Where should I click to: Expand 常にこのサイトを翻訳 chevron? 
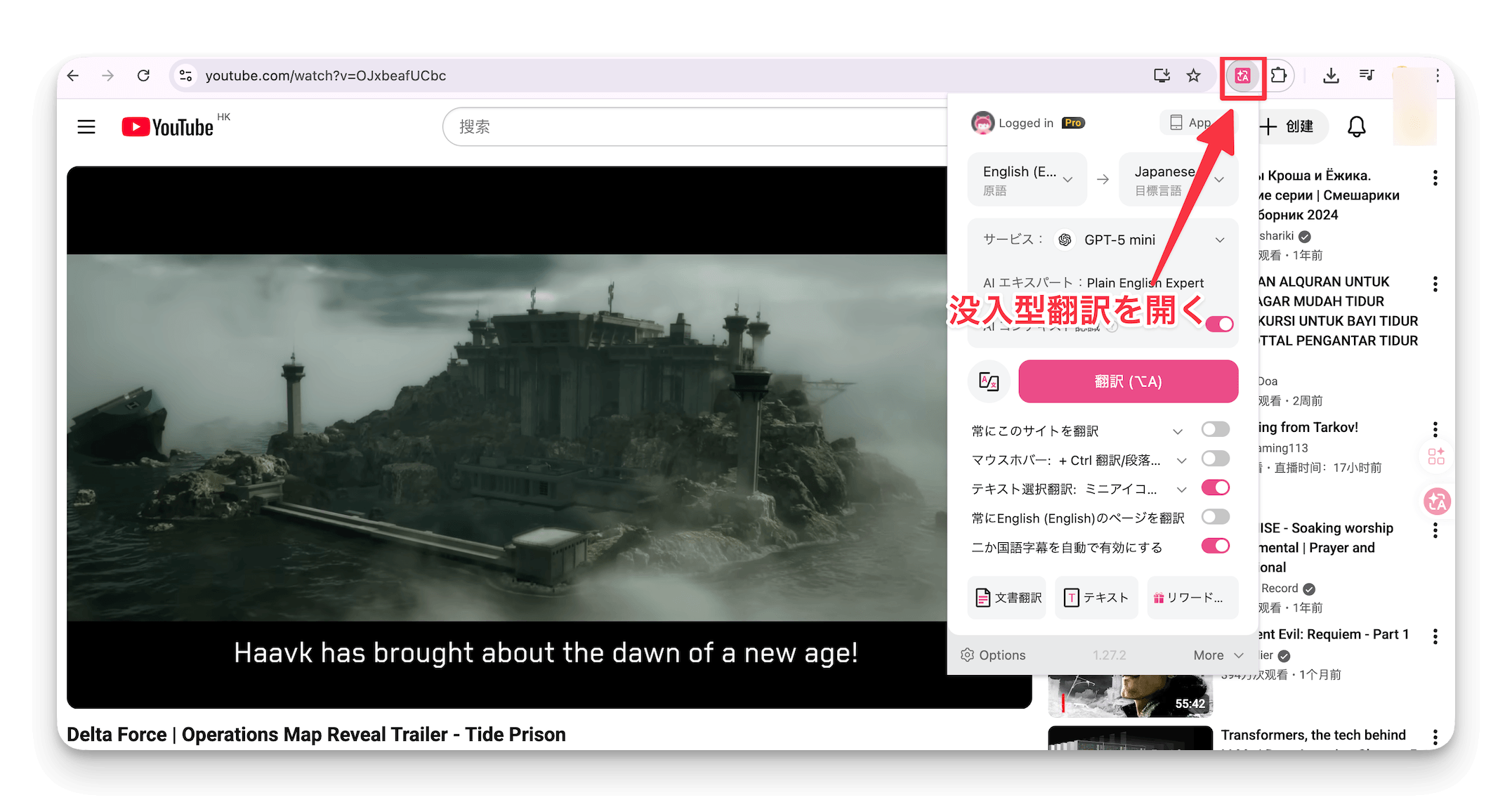[x=1178, y=431]
